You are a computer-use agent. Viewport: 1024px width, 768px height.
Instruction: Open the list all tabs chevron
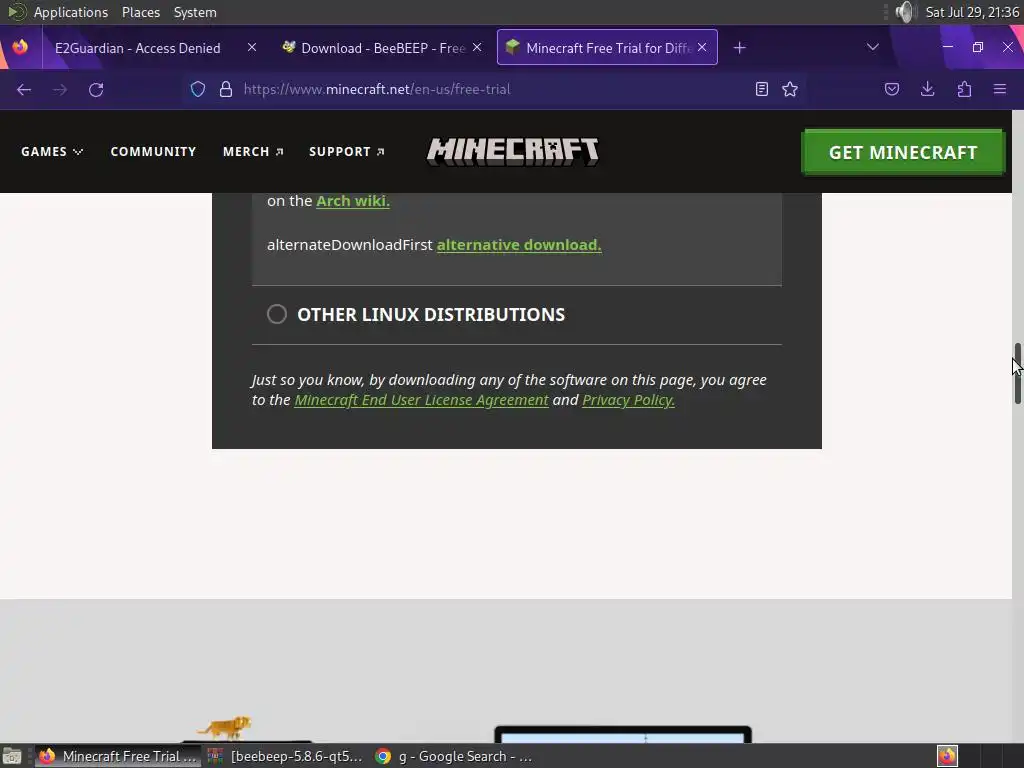click(872, 47)
